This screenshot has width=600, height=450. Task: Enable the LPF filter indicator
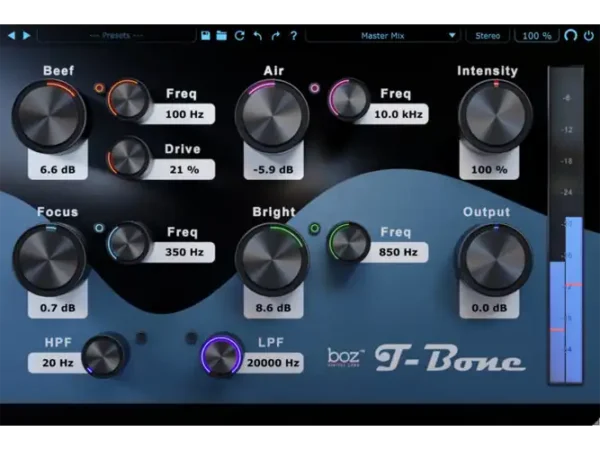pos(191,338)
